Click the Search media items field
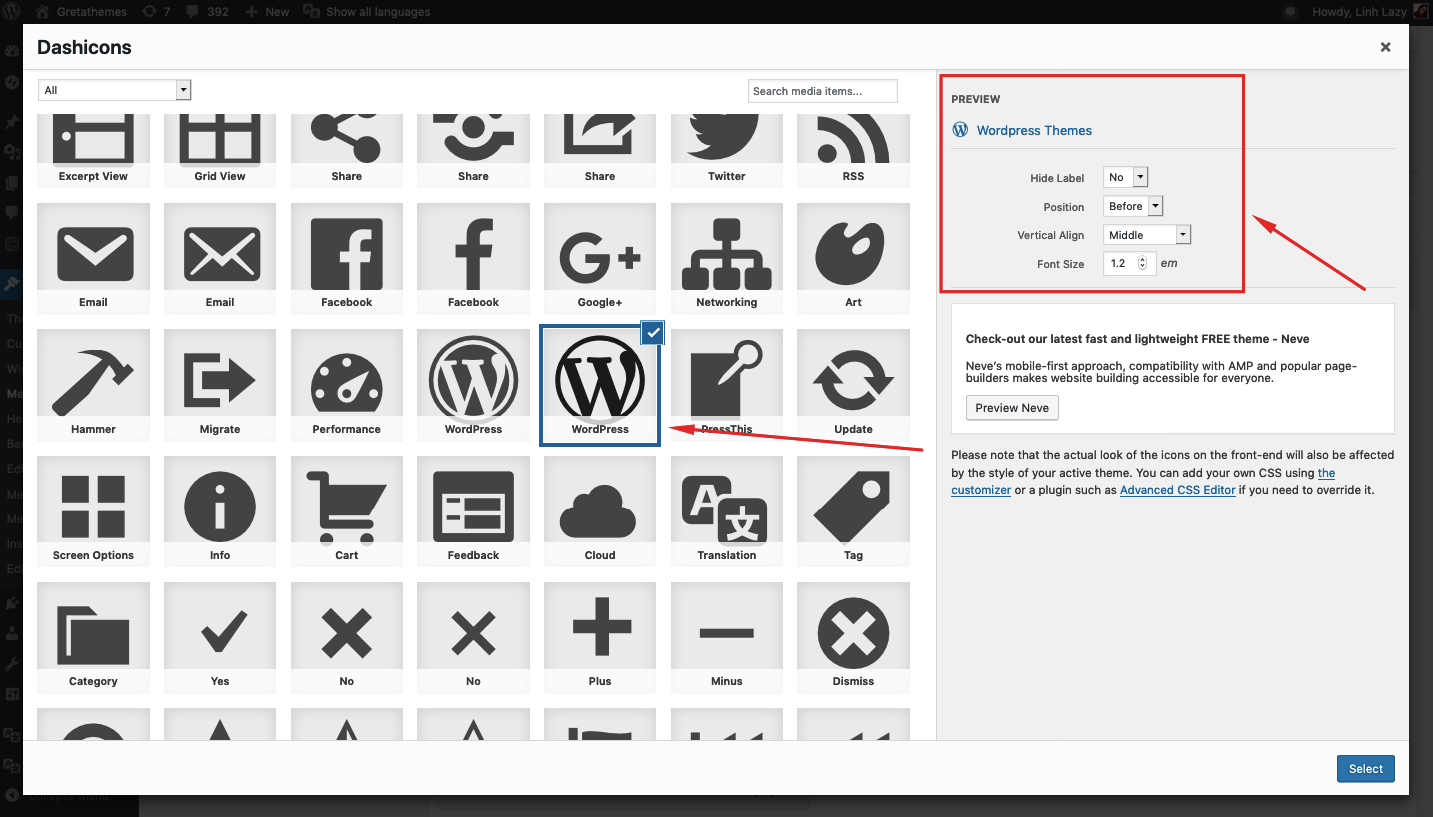The image size is (1433, 817). click(x=823, y=91)
